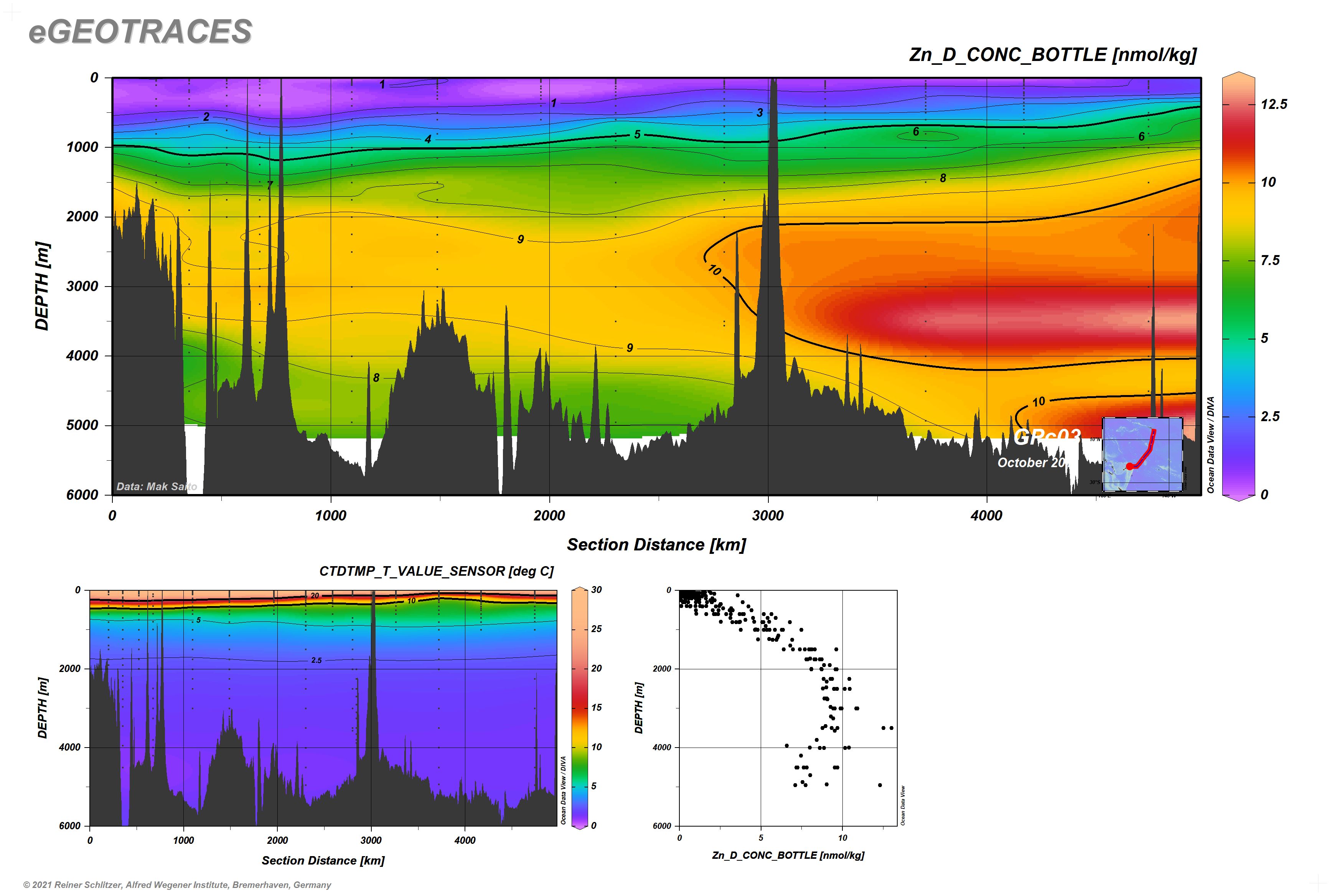The width and height of the screenshot is (1330, 896).
Task: Click the 'Data: Mak Saito' credit text
Action: tap(157, 486)
